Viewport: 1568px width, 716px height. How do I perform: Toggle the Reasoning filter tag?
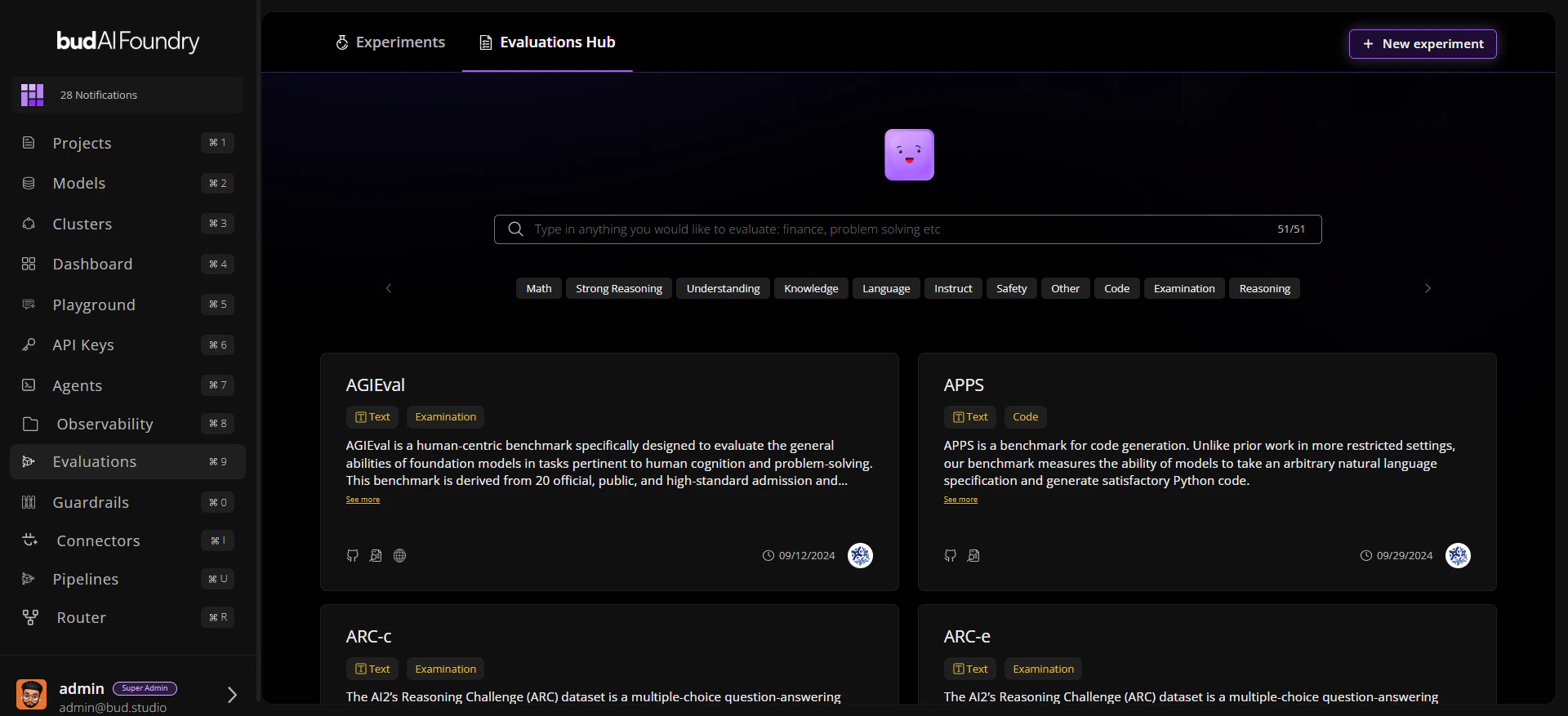coord(1265,288)
